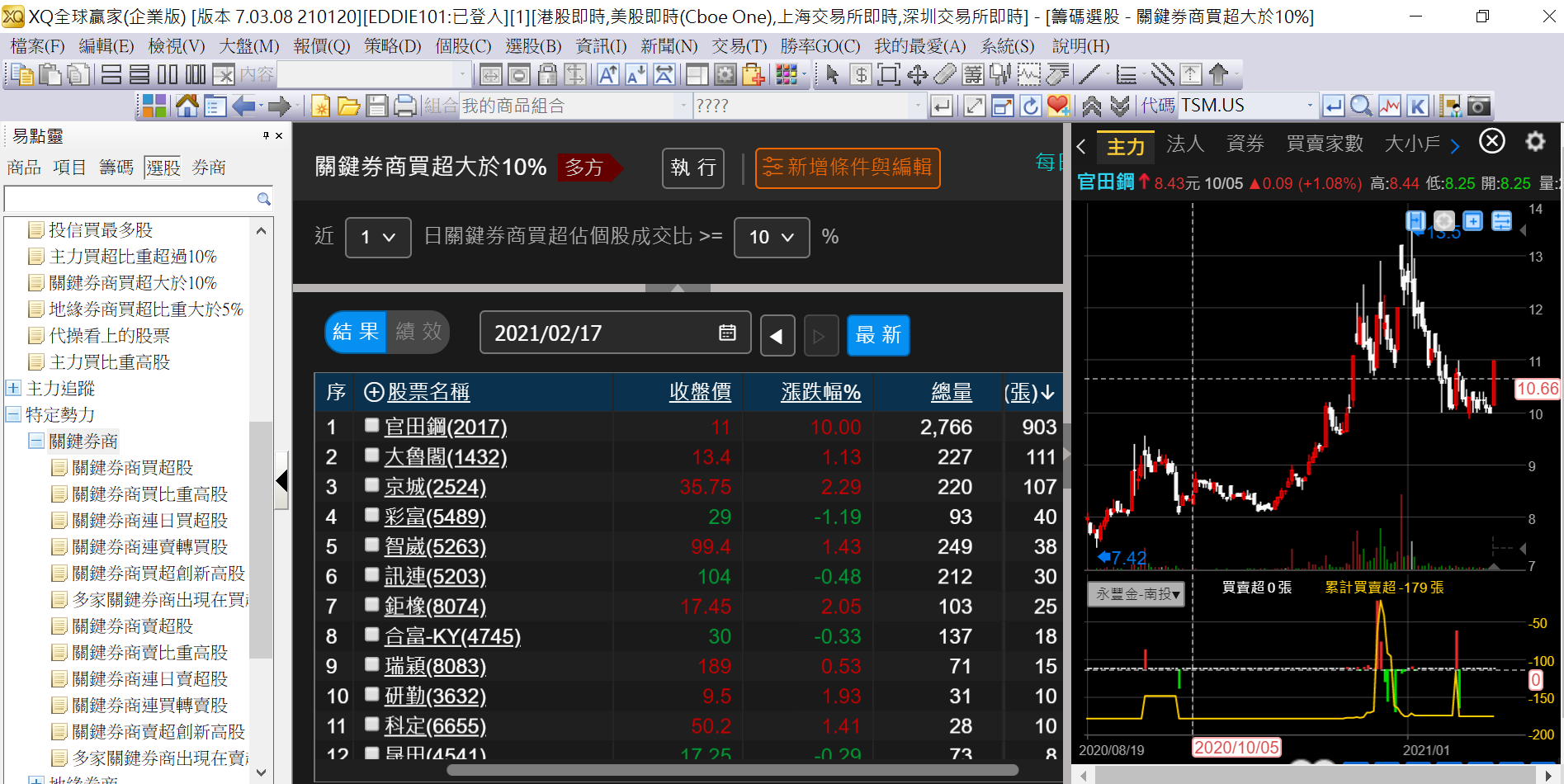
Task: Click the calendar icon in the date field
Action: (727, 333)
